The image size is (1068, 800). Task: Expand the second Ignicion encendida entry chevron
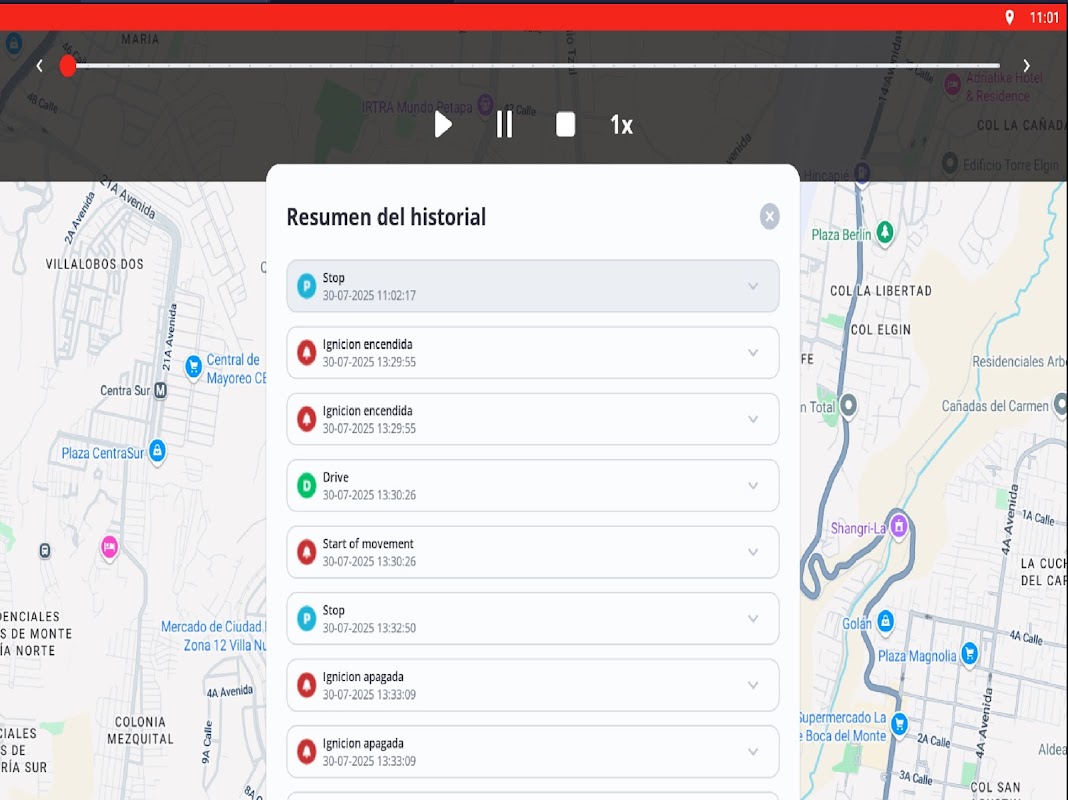753,419
